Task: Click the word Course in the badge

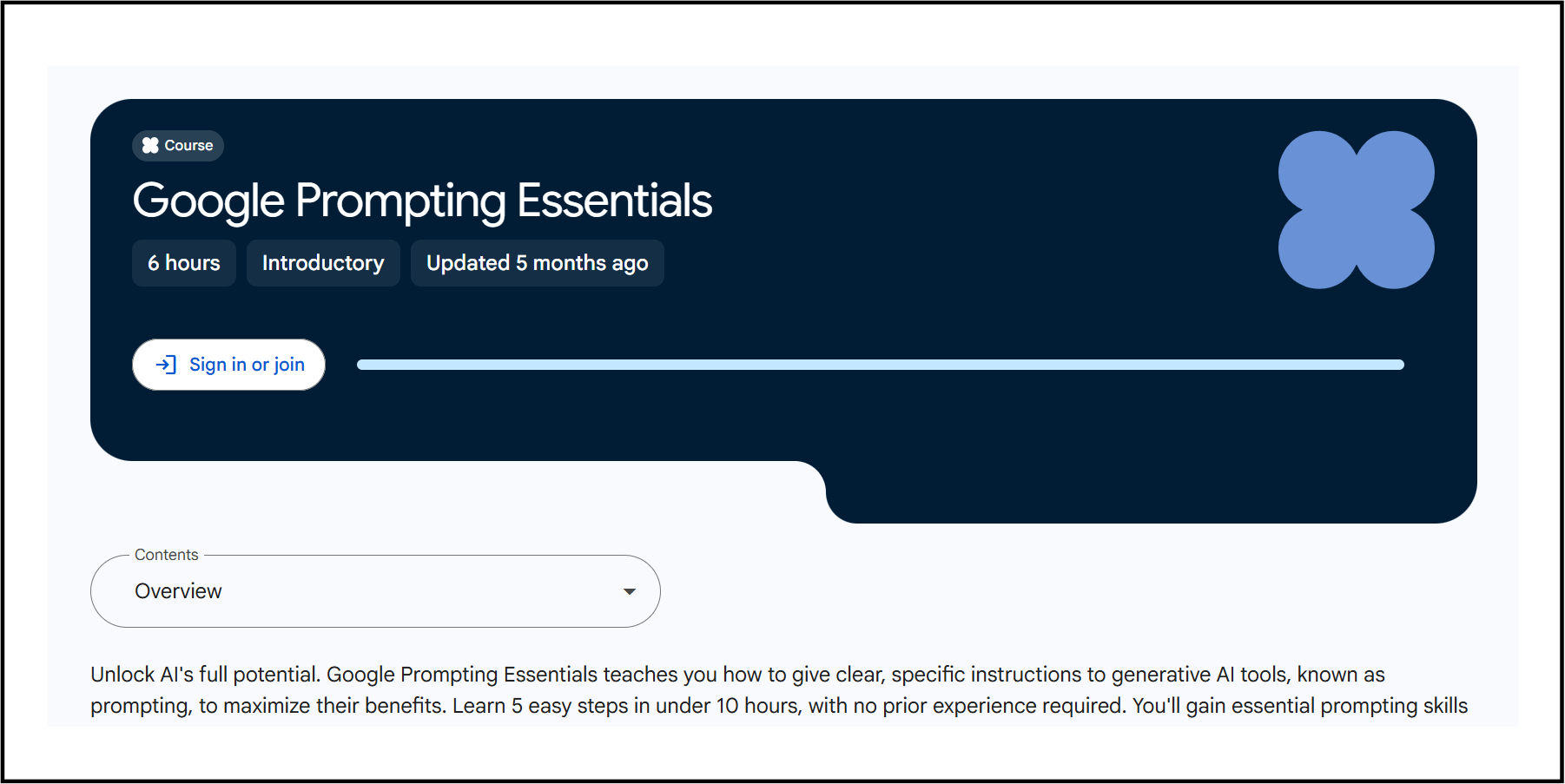Action: click(x=188, y=145)
